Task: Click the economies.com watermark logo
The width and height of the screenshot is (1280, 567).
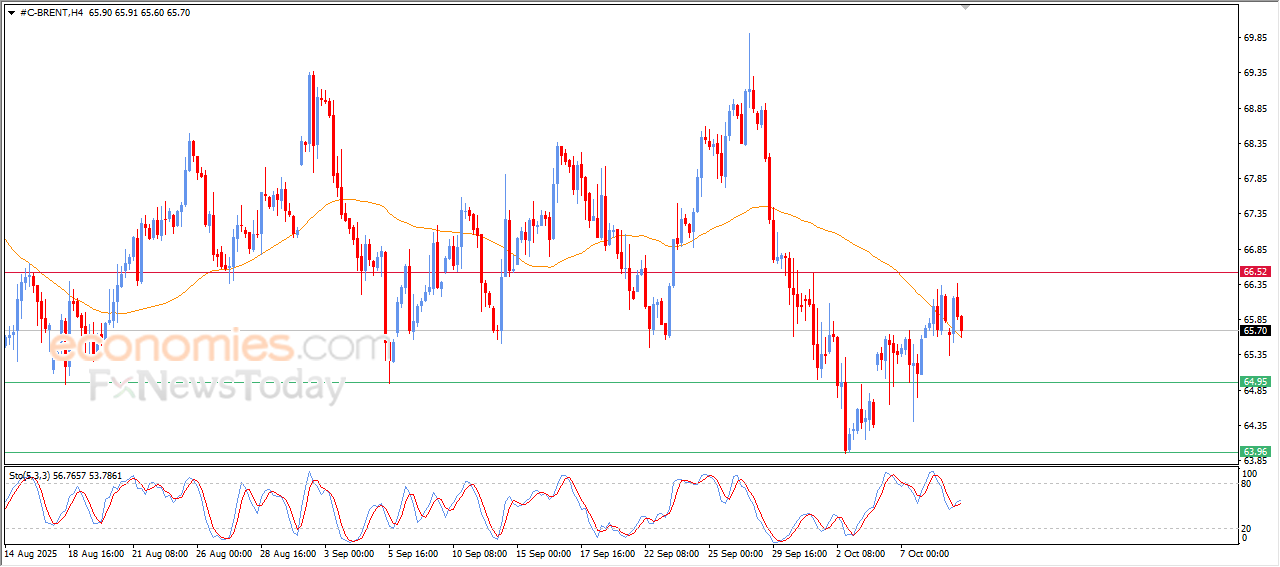Action: [x=216, y=347]
